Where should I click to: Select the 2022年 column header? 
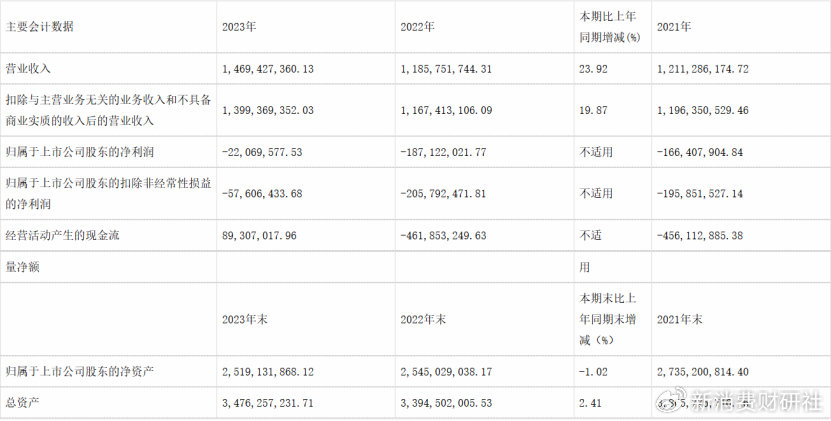pos(415,27)
